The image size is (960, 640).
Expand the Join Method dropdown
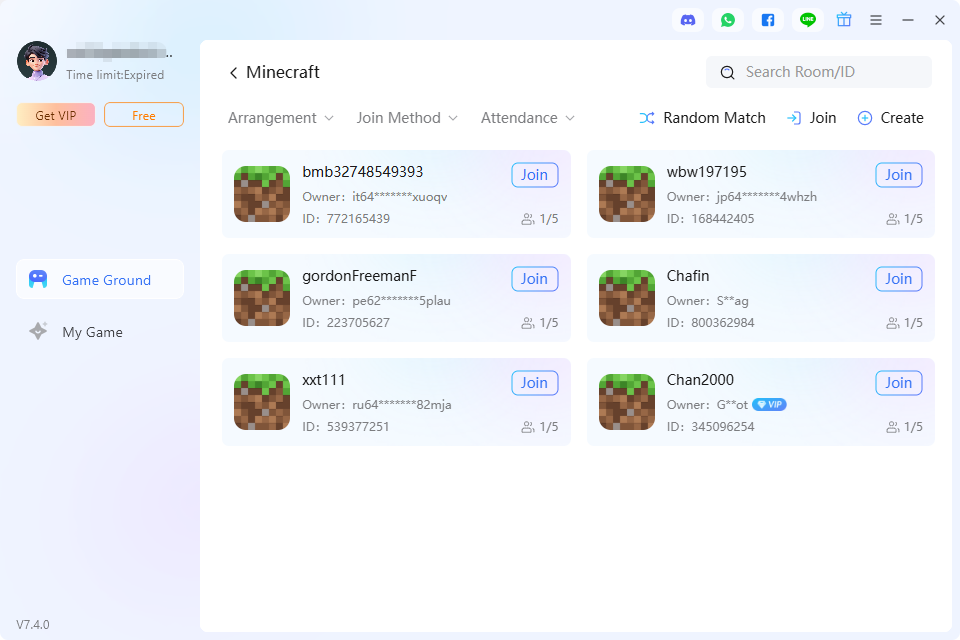[407, 118]
